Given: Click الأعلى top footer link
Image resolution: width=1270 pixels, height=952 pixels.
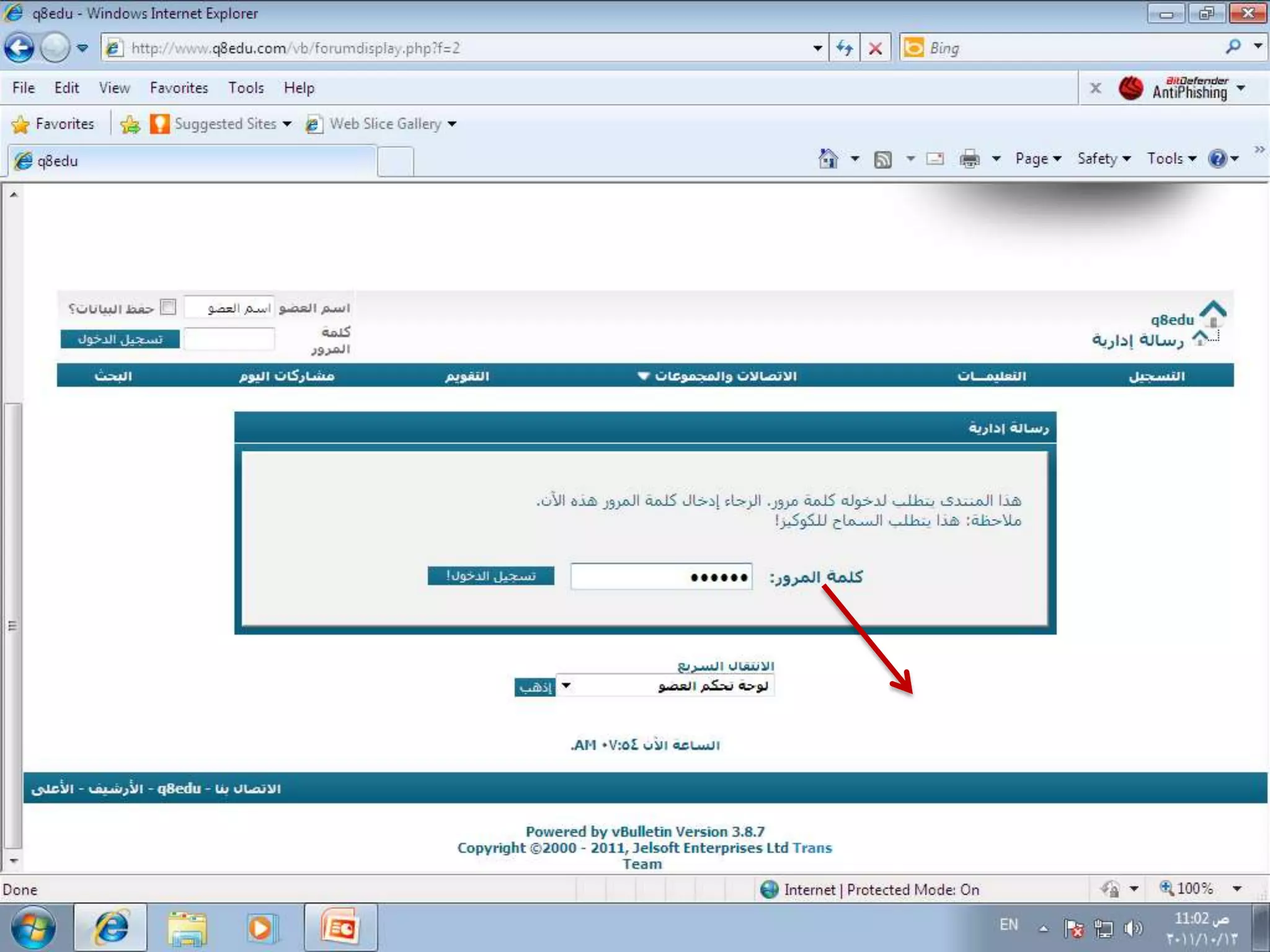Looking at the screenshot, I should 52,788.
